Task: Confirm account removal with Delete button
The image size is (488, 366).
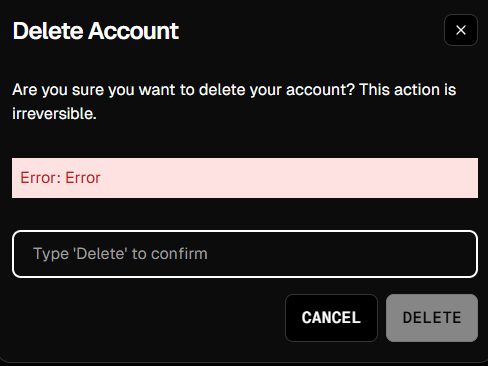Action: (x=432, y=318)
